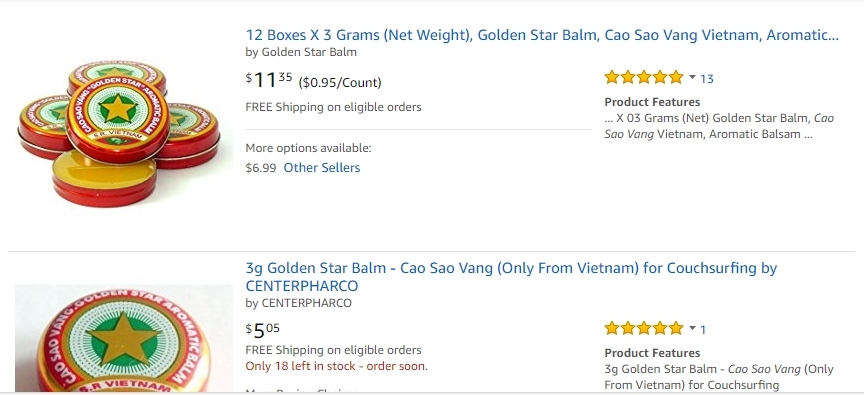Expand rating dropdown arrow beside 1 review

[x=692, y=328]
